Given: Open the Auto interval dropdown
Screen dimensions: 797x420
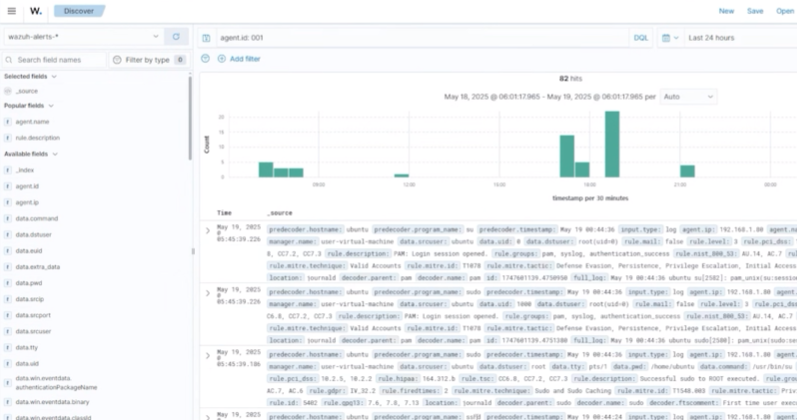Looking at the screenshot, I should (x=688, y=97).
